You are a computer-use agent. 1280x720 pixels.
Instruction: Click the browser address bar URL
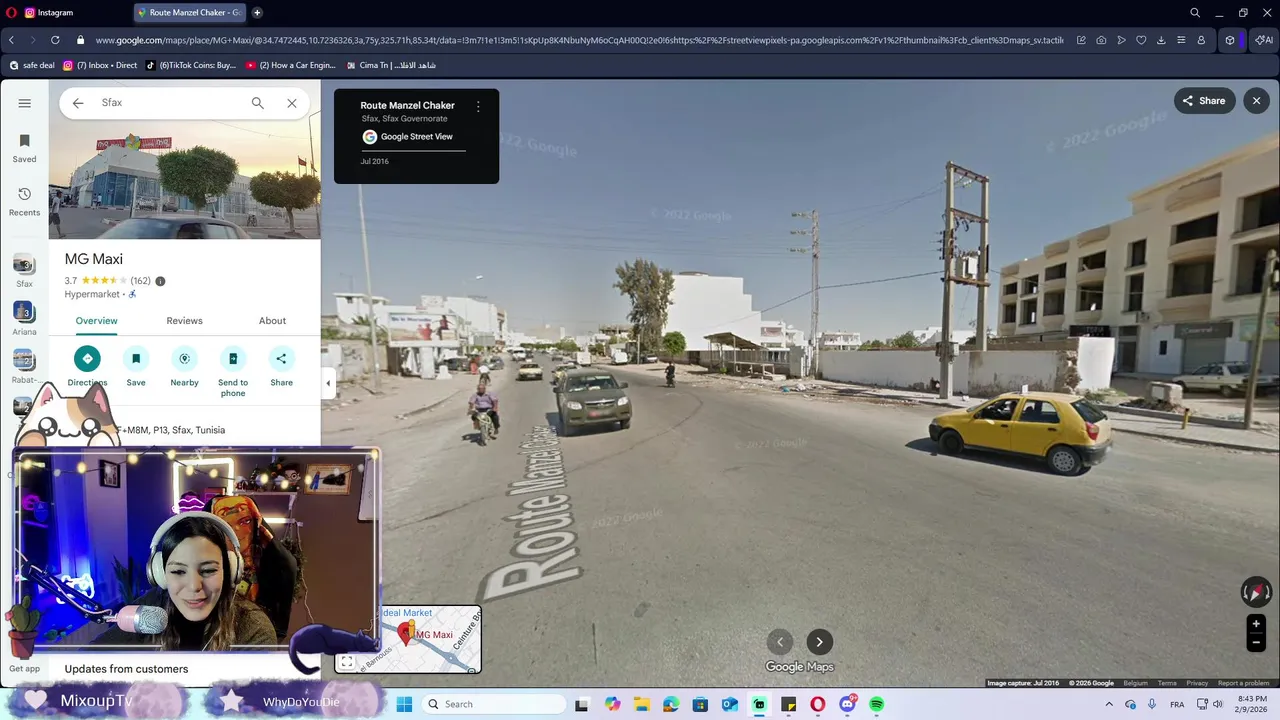(578, 40)
